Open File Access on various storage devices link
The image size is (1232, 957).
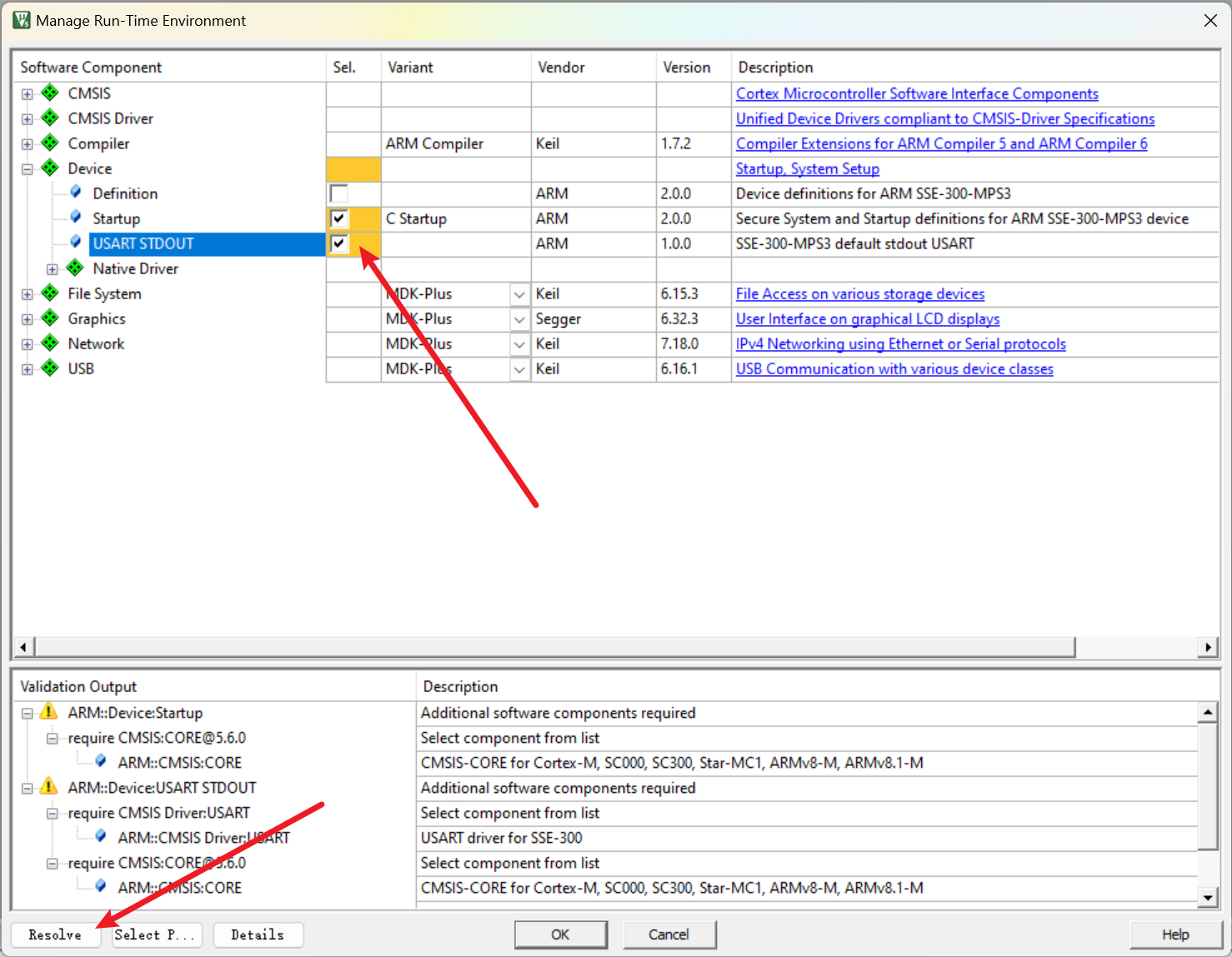pos(860,293)
